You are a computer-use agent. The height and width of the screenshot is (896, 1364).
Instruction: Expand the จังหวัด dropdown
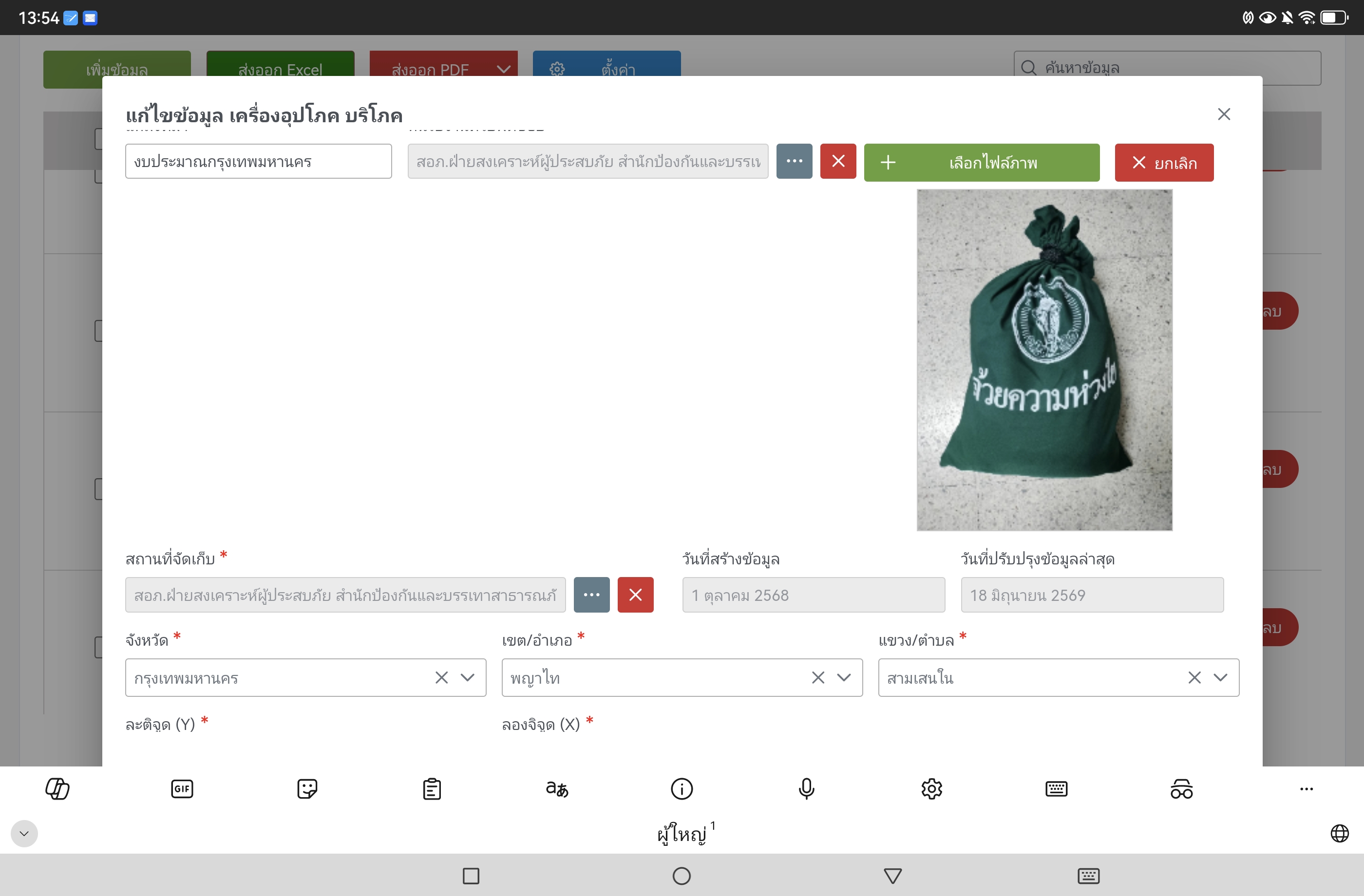pyautogui.click(x=468, y=678)
